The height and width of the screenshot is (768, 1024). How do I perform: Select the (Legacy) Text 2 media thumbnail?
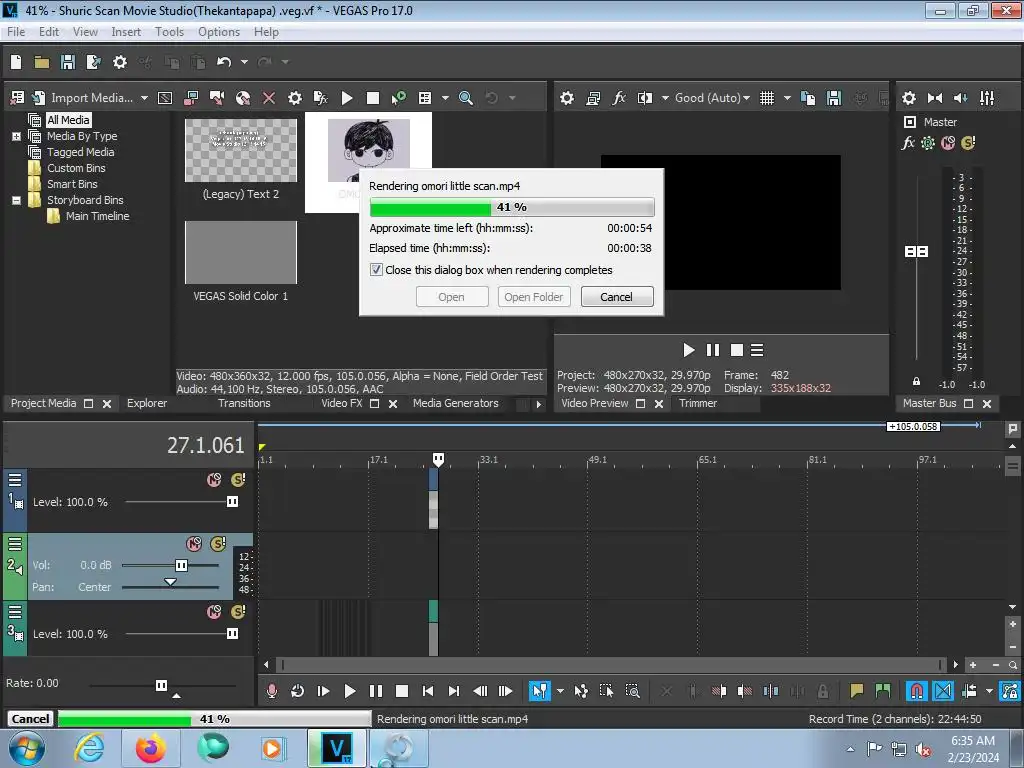(x=240, y=150)
